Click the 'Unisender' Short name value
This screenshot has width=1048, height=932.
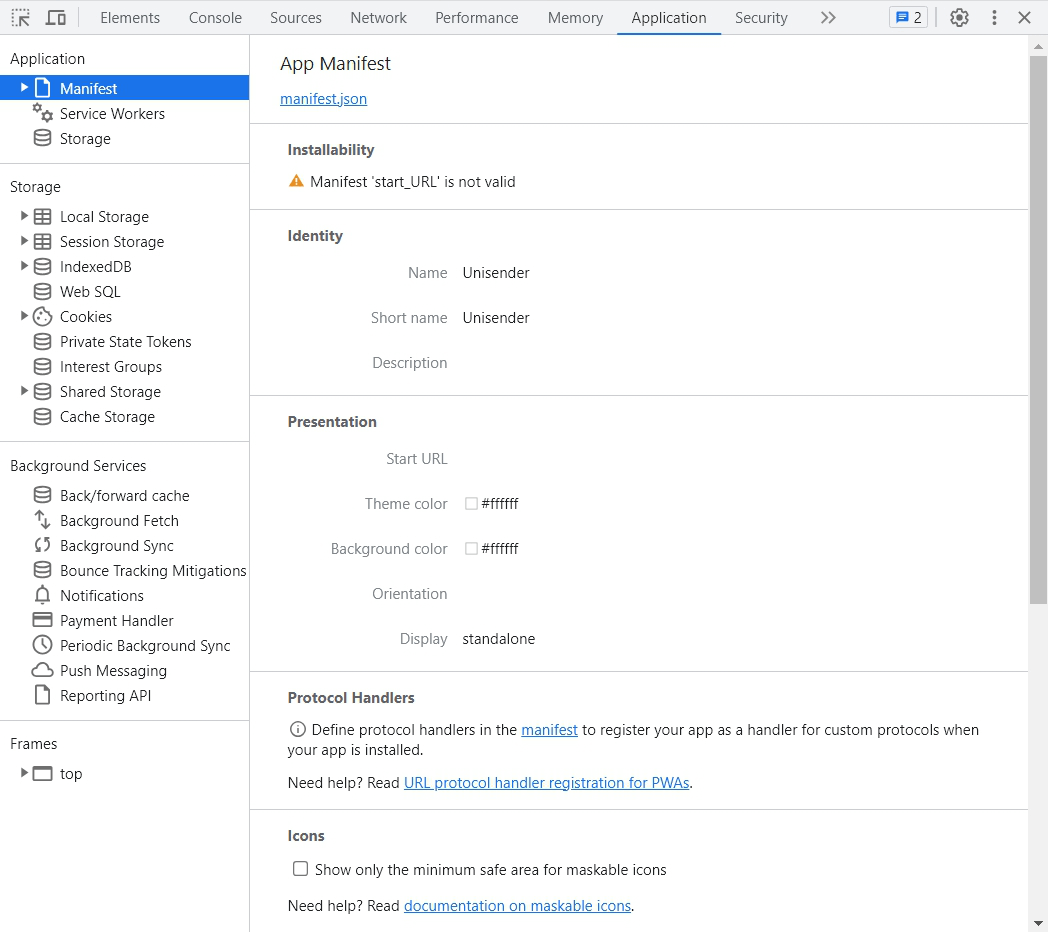pos(496,318)
